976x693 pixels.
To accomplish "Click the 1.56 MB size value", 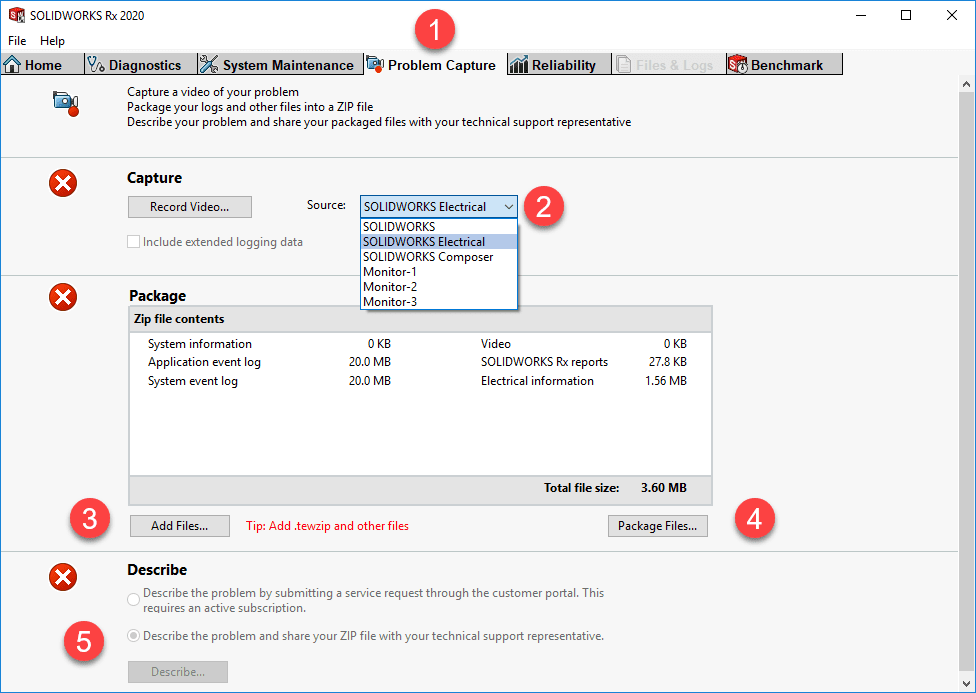I will tap(665, 380).
